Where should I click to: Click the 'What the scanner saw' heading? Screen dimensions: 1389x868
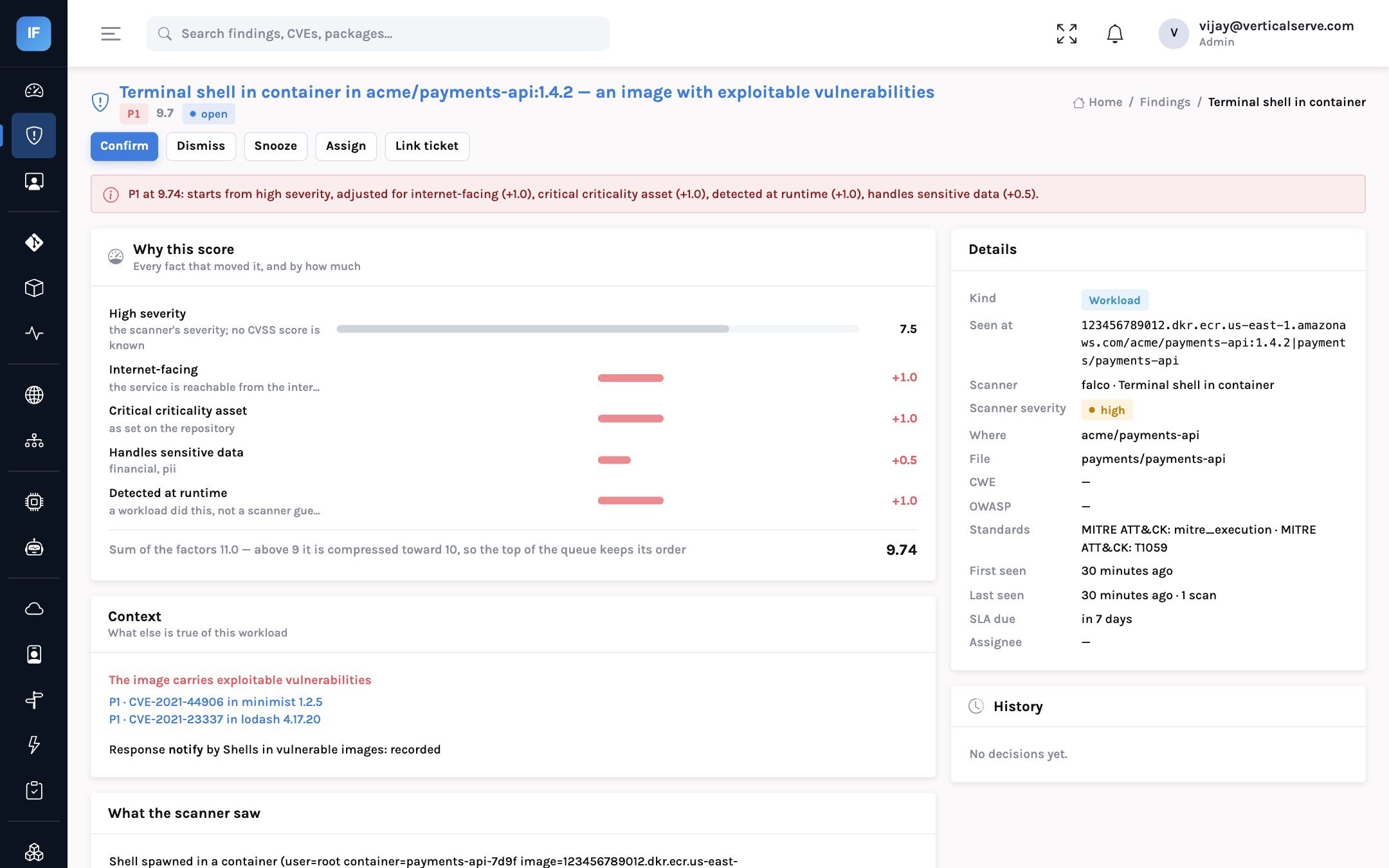click(x=184, y=813)
